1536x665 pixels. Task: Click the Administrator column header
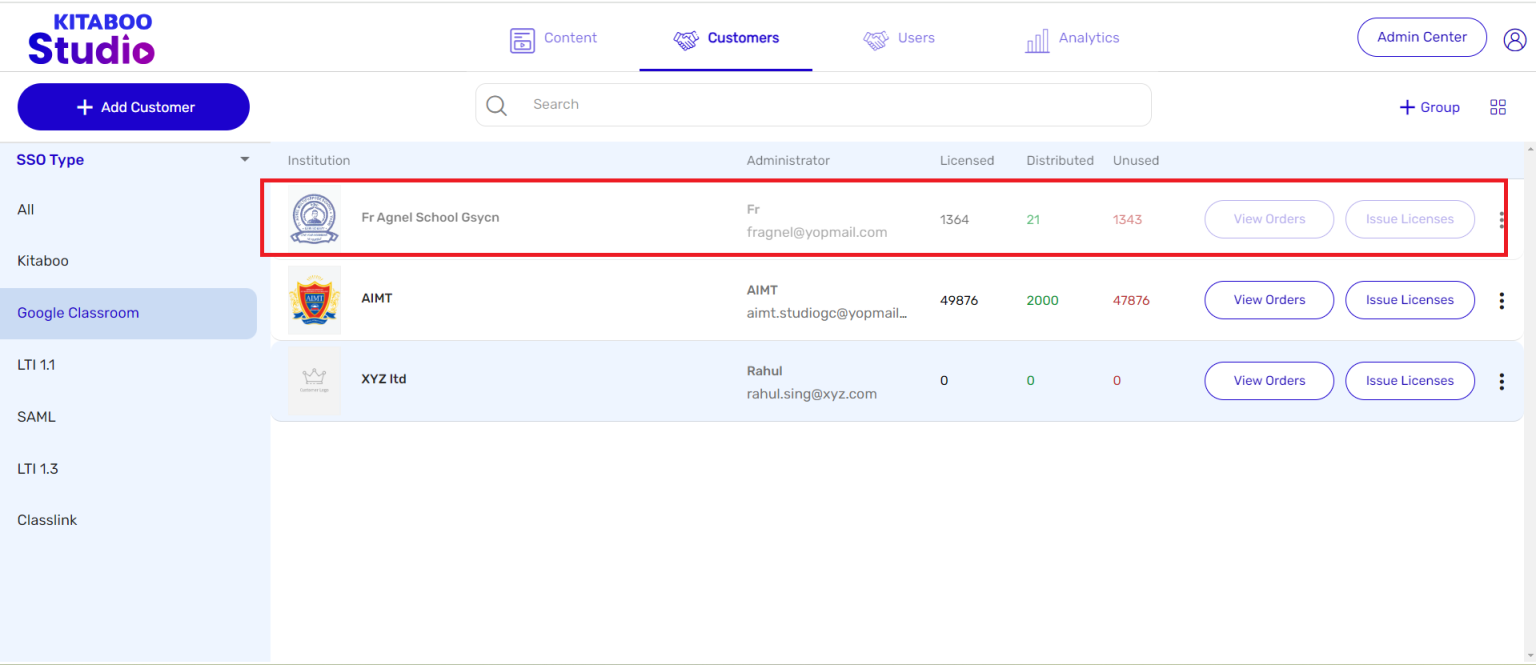788,161
